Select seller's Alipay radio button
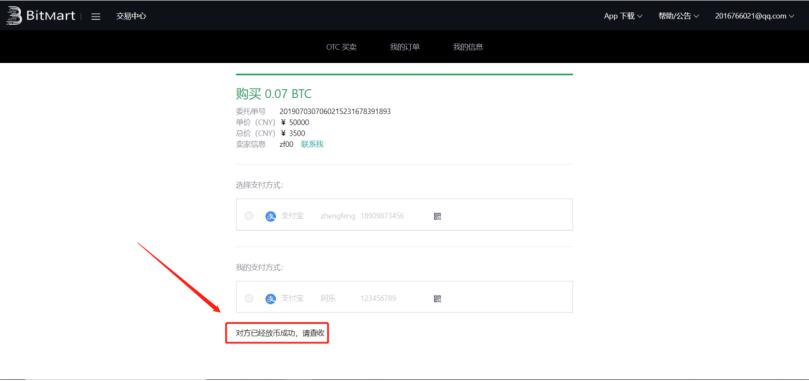This screenshot has width=809, height=381. (249, 216)
